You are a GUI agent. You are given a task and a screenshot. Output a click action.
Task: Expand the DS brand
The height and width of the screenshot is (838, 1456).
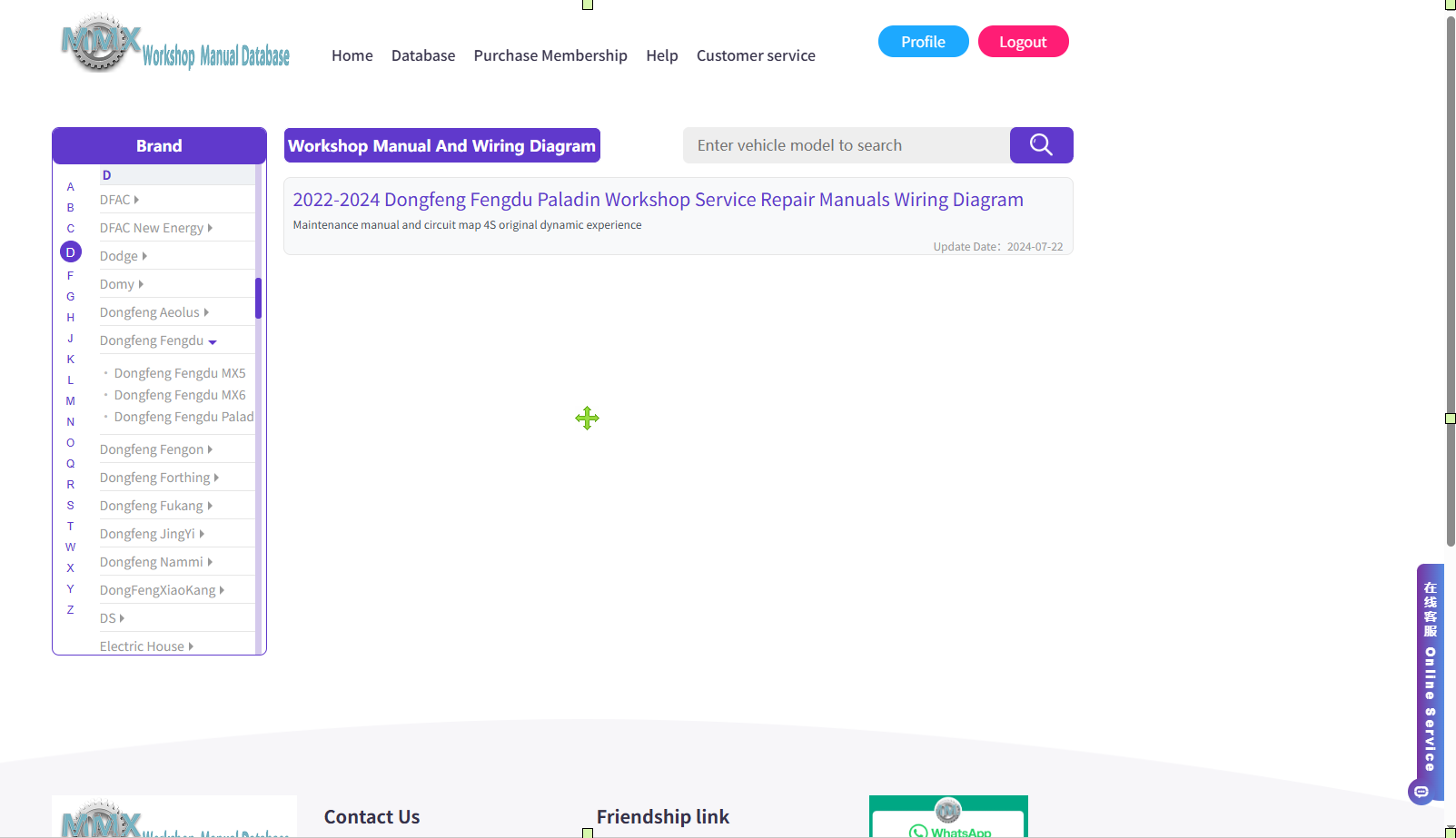[x=112, y=618]
